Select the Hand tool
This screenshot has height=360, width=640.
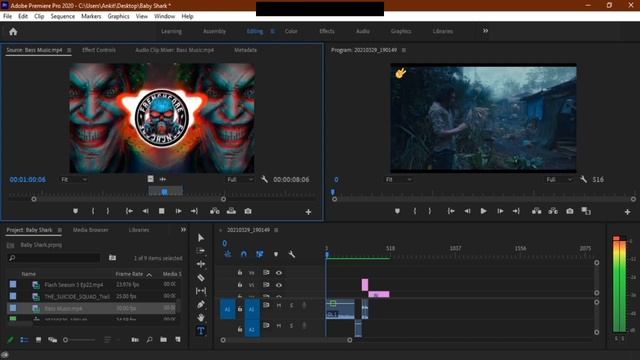(201, 317)
